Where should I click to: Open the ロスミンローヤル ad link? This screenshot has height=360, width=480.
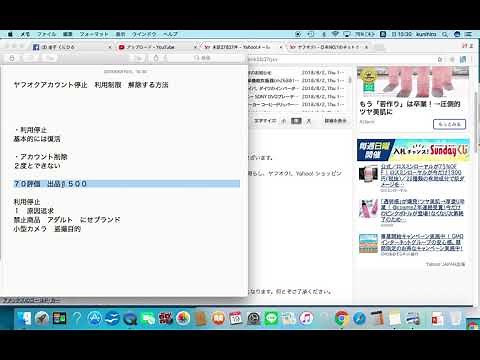coord(422,175)
